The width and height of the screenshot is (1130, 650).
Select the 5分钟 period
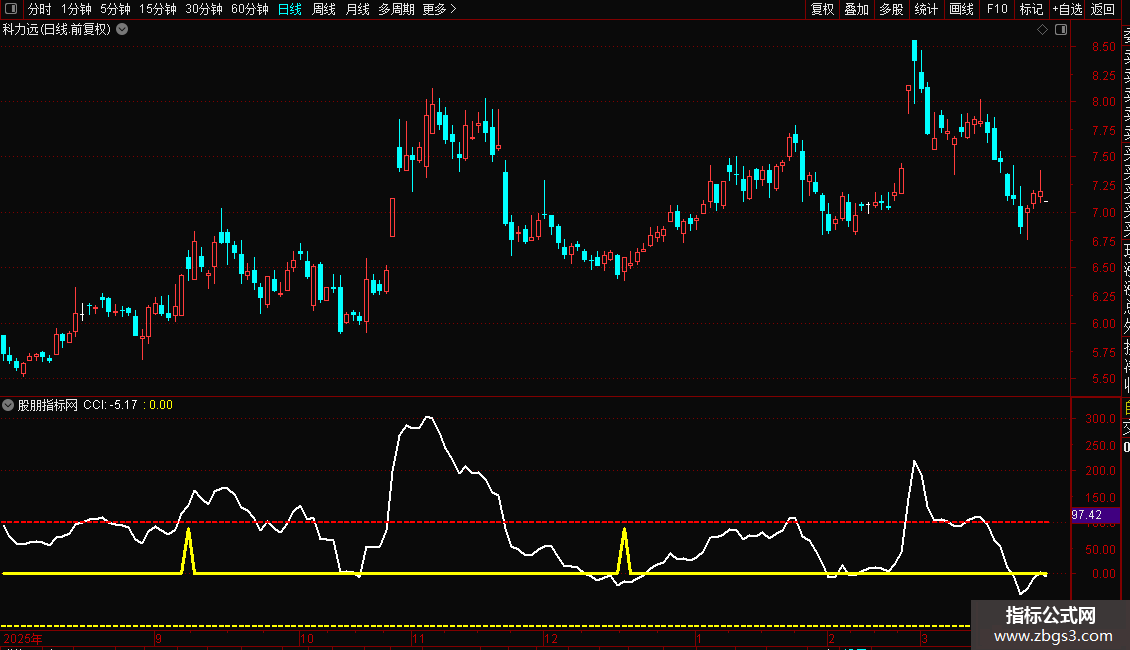(x=115, y=9)
